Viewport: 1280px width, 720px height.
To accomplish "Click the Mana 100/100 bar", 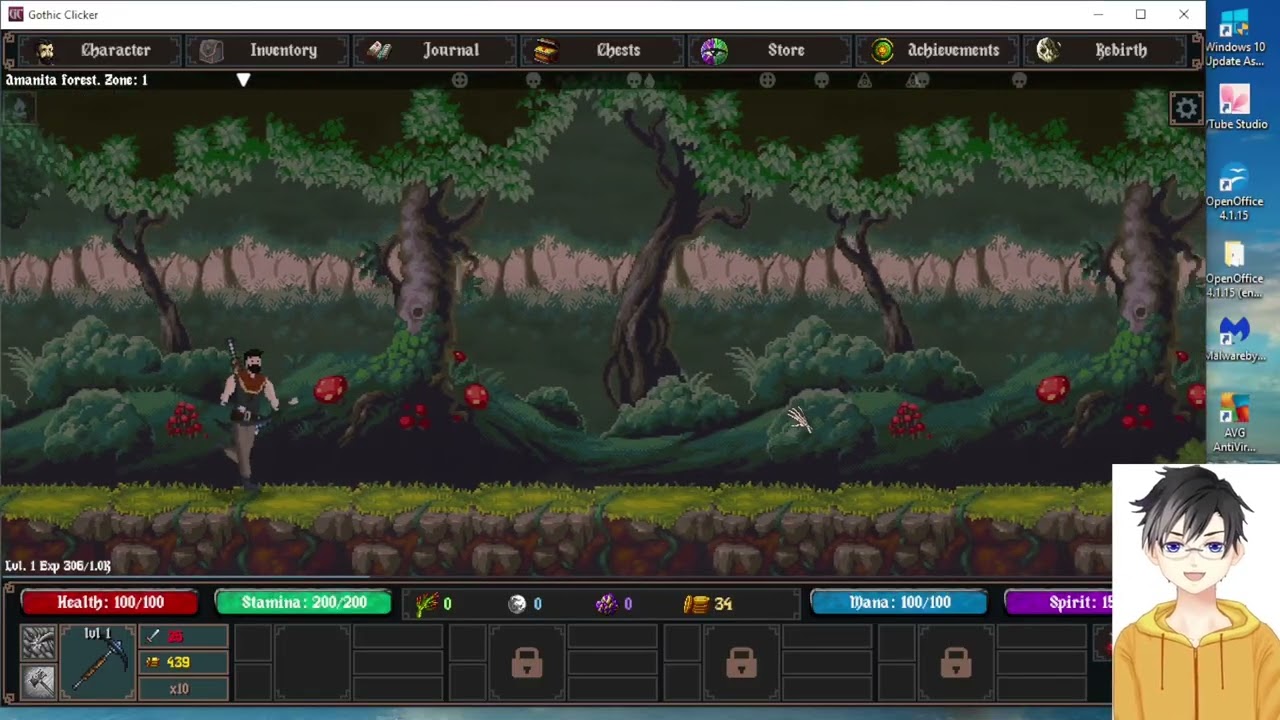I will click(x=899, y=602).
